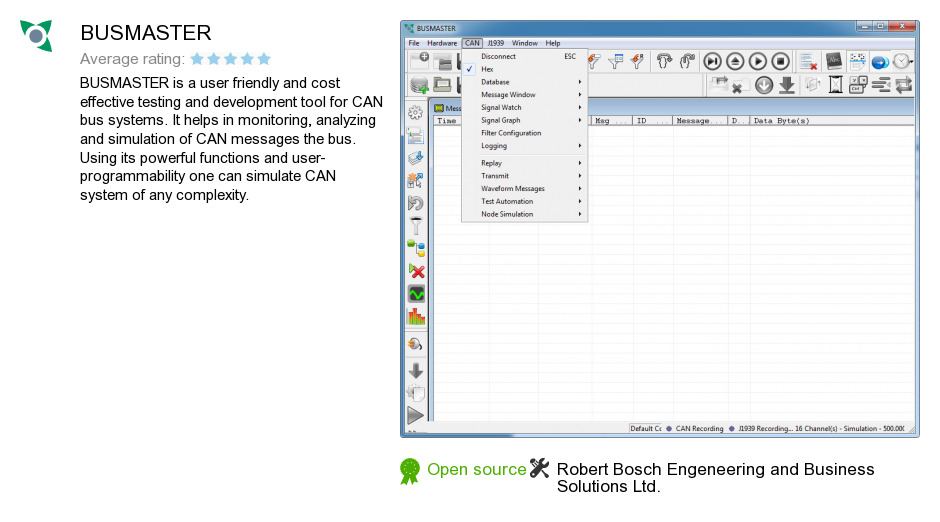
Task: Click the node tree icon in left sidebar
Action: (416, 248)
